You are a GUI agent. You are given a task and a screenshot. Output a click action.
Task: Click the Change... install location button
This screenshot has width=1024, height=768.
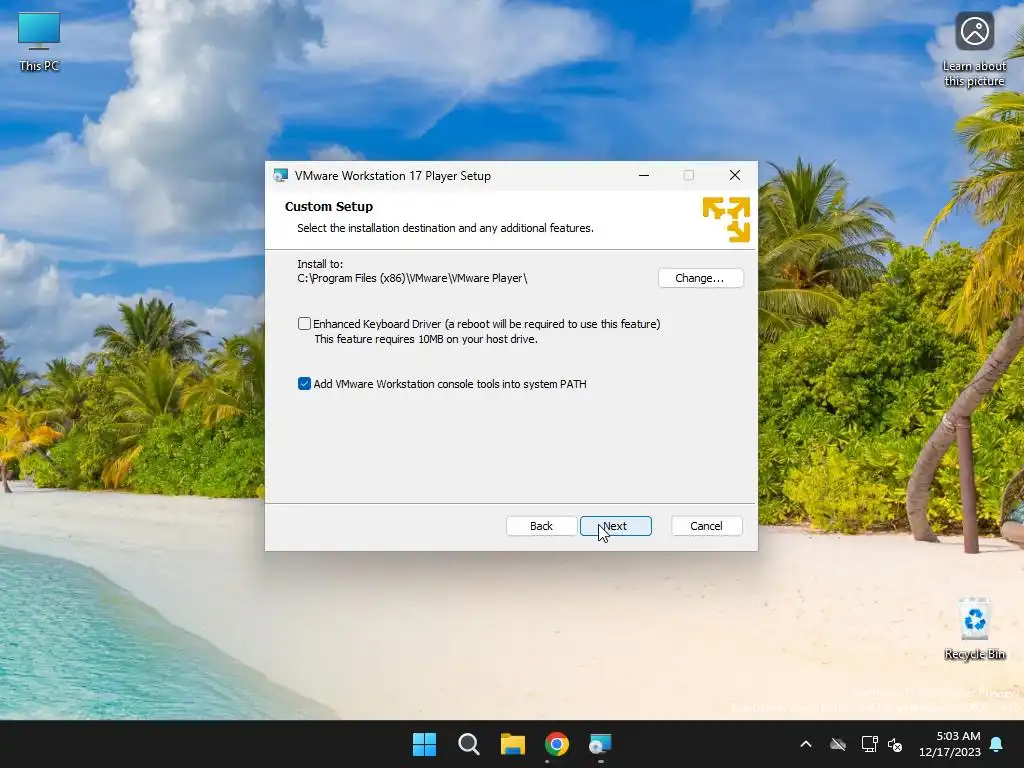click(x=700, y=278)
